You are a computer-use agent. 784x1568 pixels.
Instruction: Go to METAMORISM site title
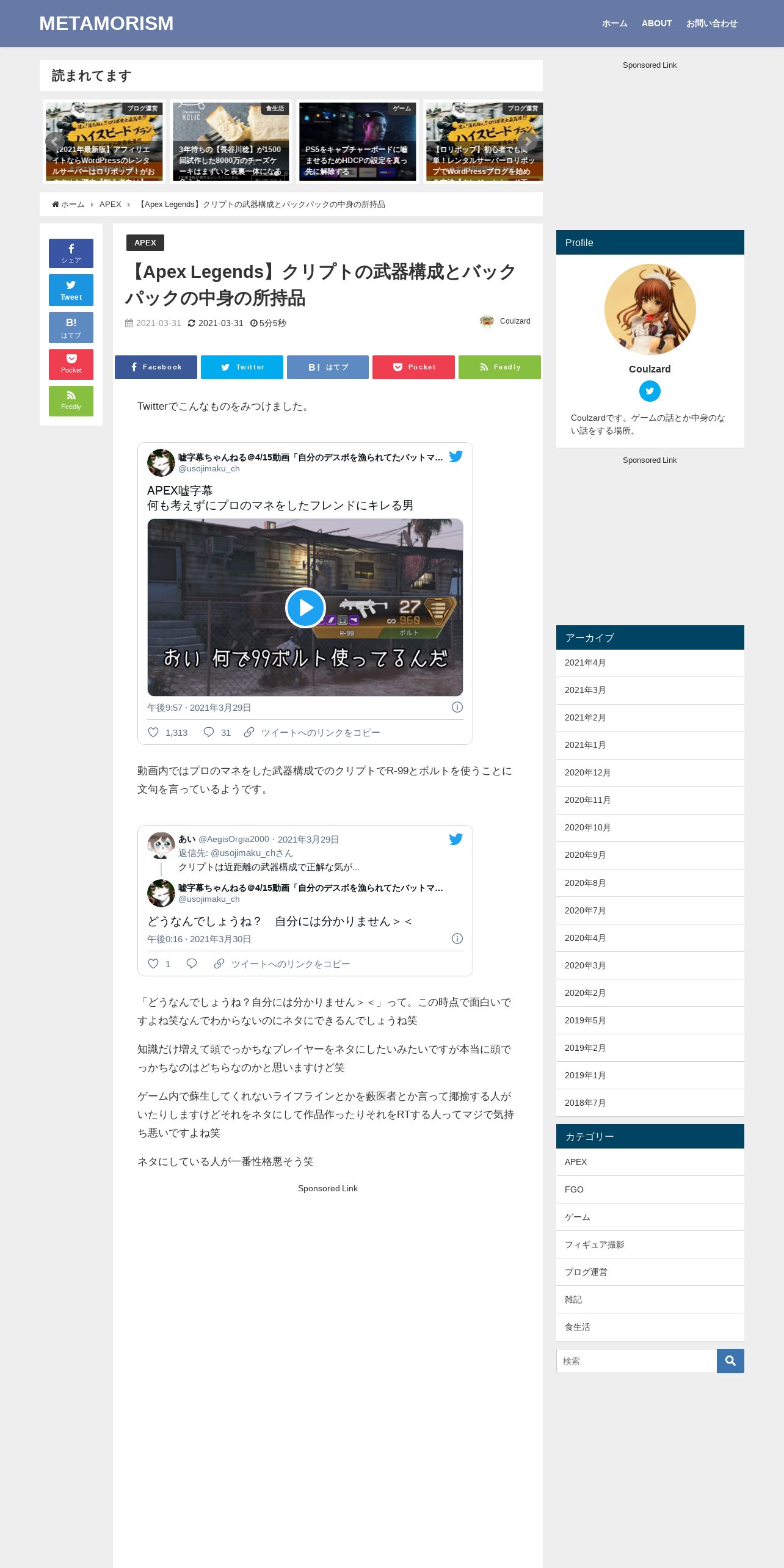point(106,23)
